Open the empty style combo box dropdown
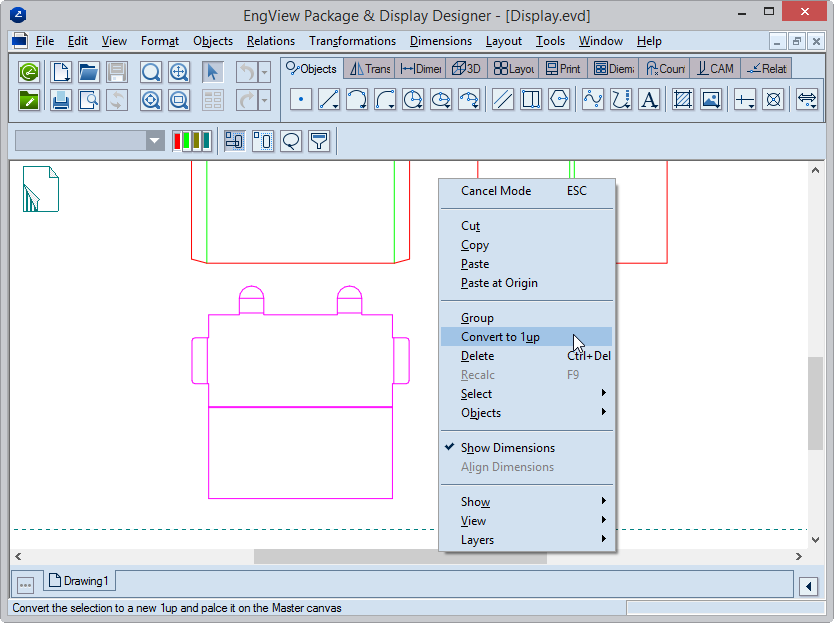 pyautogui.click(x=154, y=141)
